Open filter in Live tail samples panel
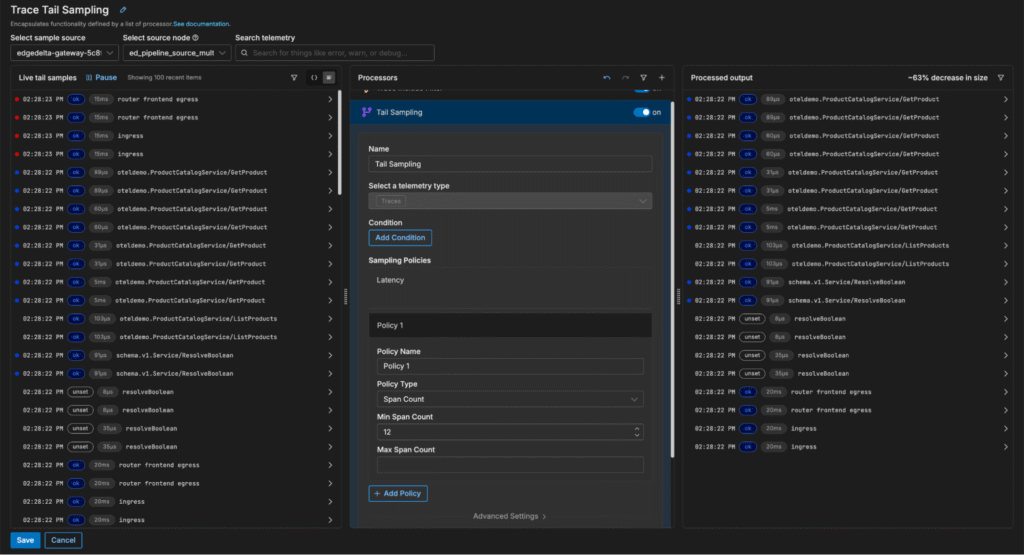The width and height of the screenshot is (1024, 555). 293,77
